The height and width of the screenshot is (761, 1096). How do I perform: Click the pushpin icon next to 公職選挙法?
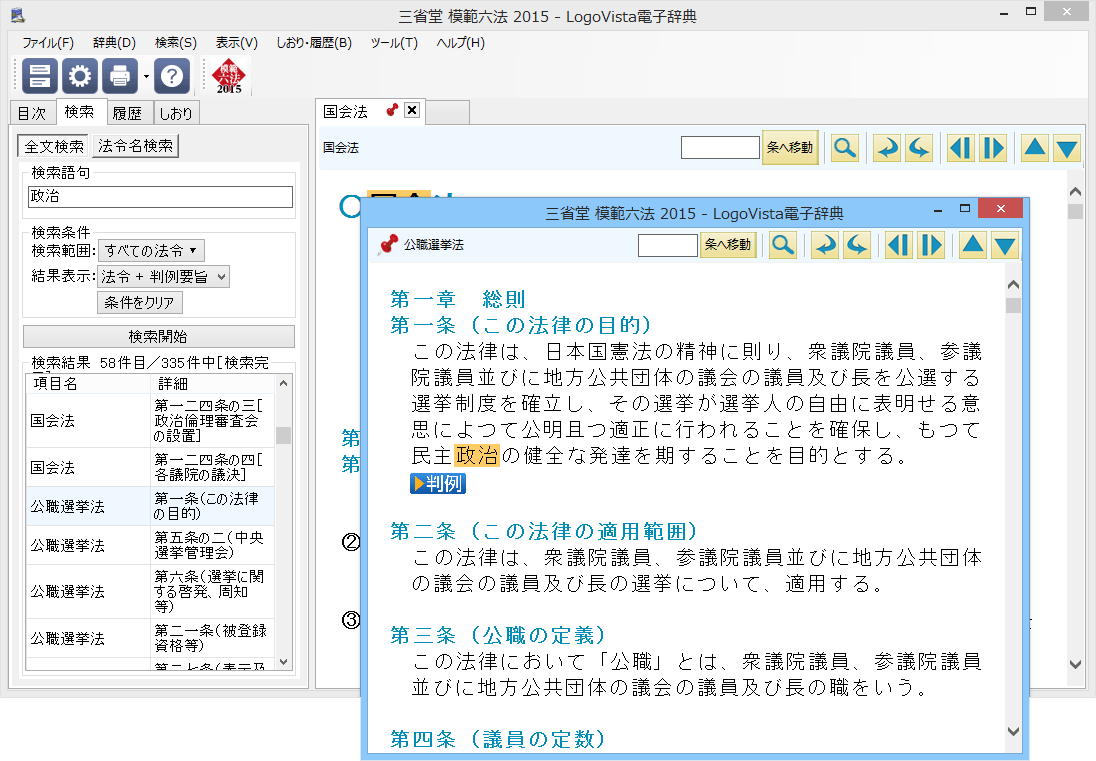click(x=389, y=244)
